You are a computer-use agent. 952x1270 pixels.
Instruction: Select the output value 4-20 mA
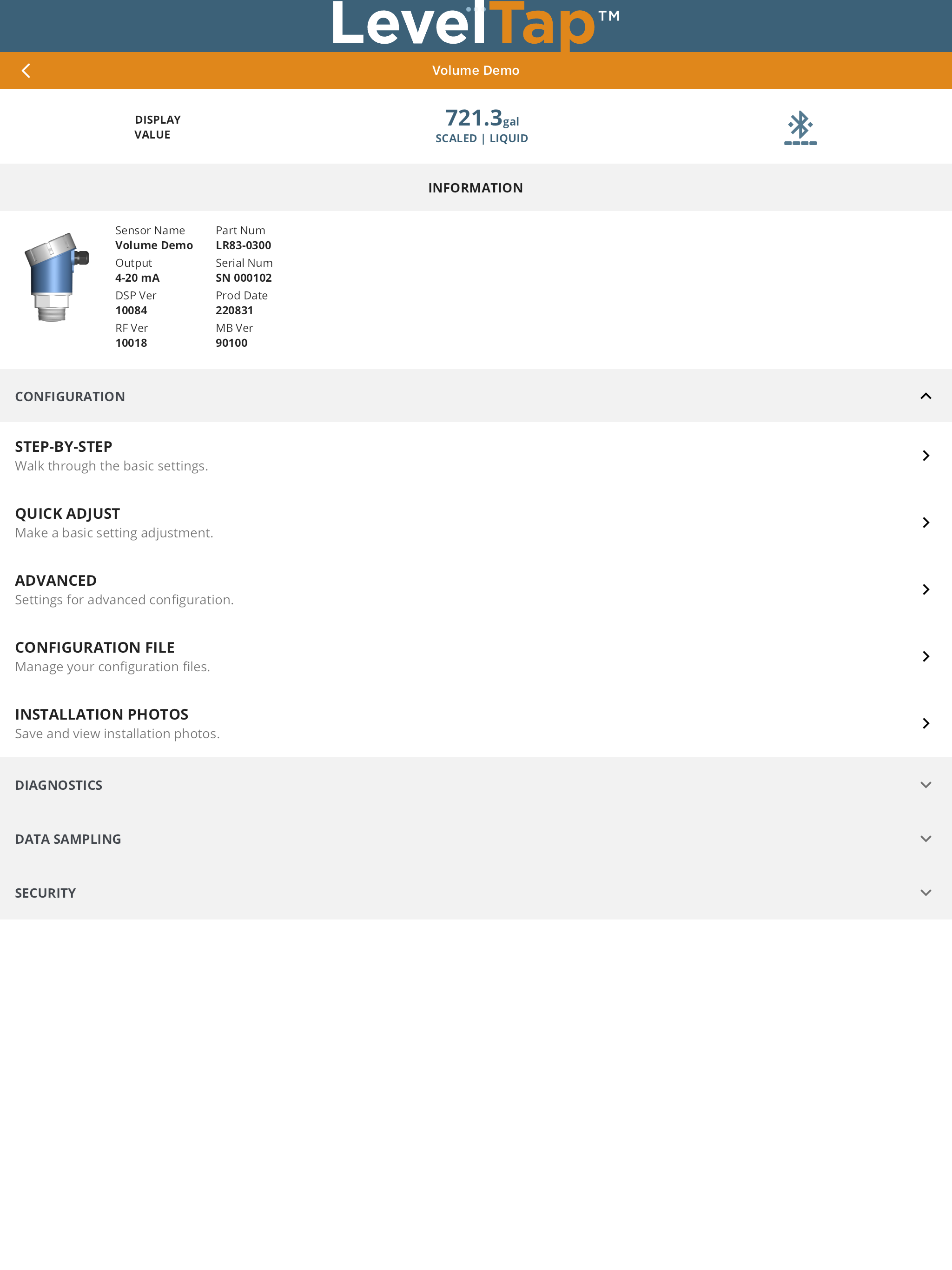[137, 278]
